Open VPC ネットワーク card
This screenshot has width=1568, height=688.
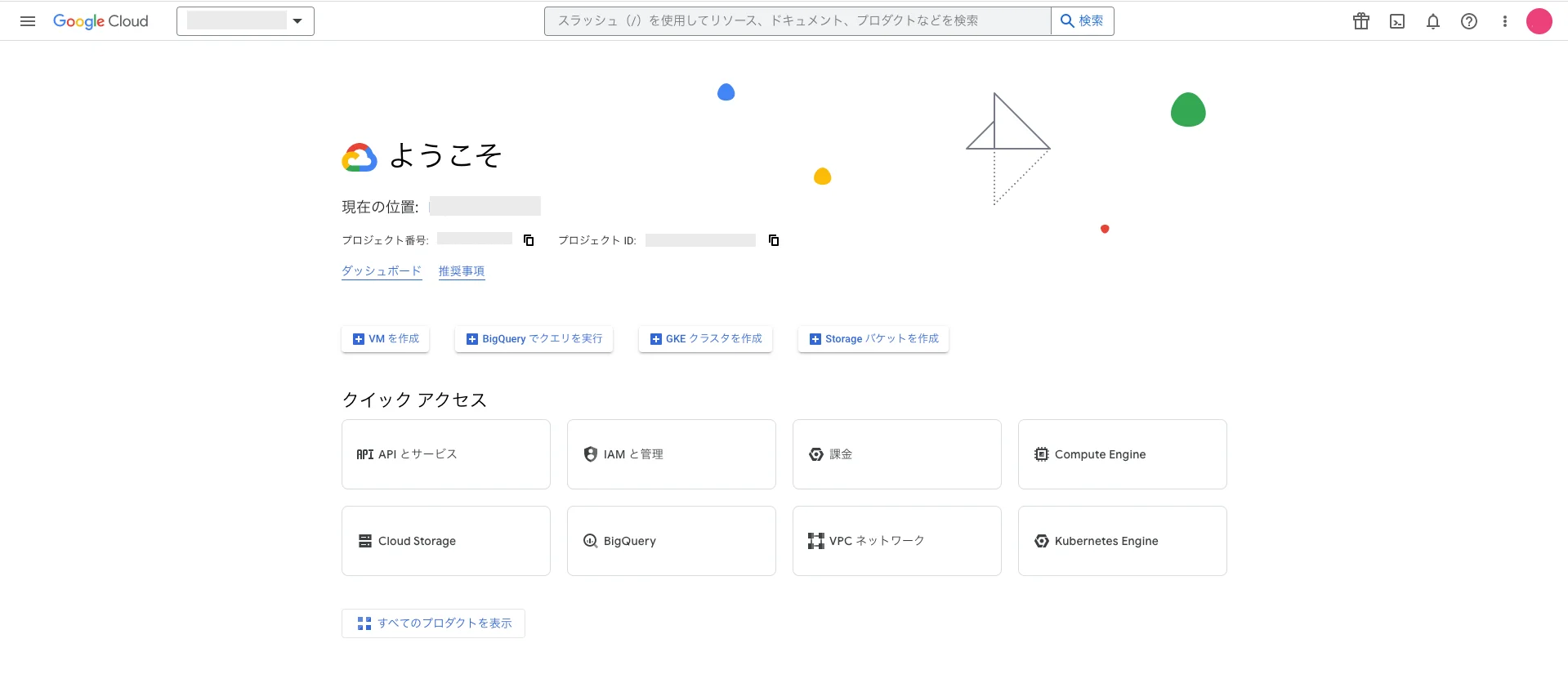point(897,541)
